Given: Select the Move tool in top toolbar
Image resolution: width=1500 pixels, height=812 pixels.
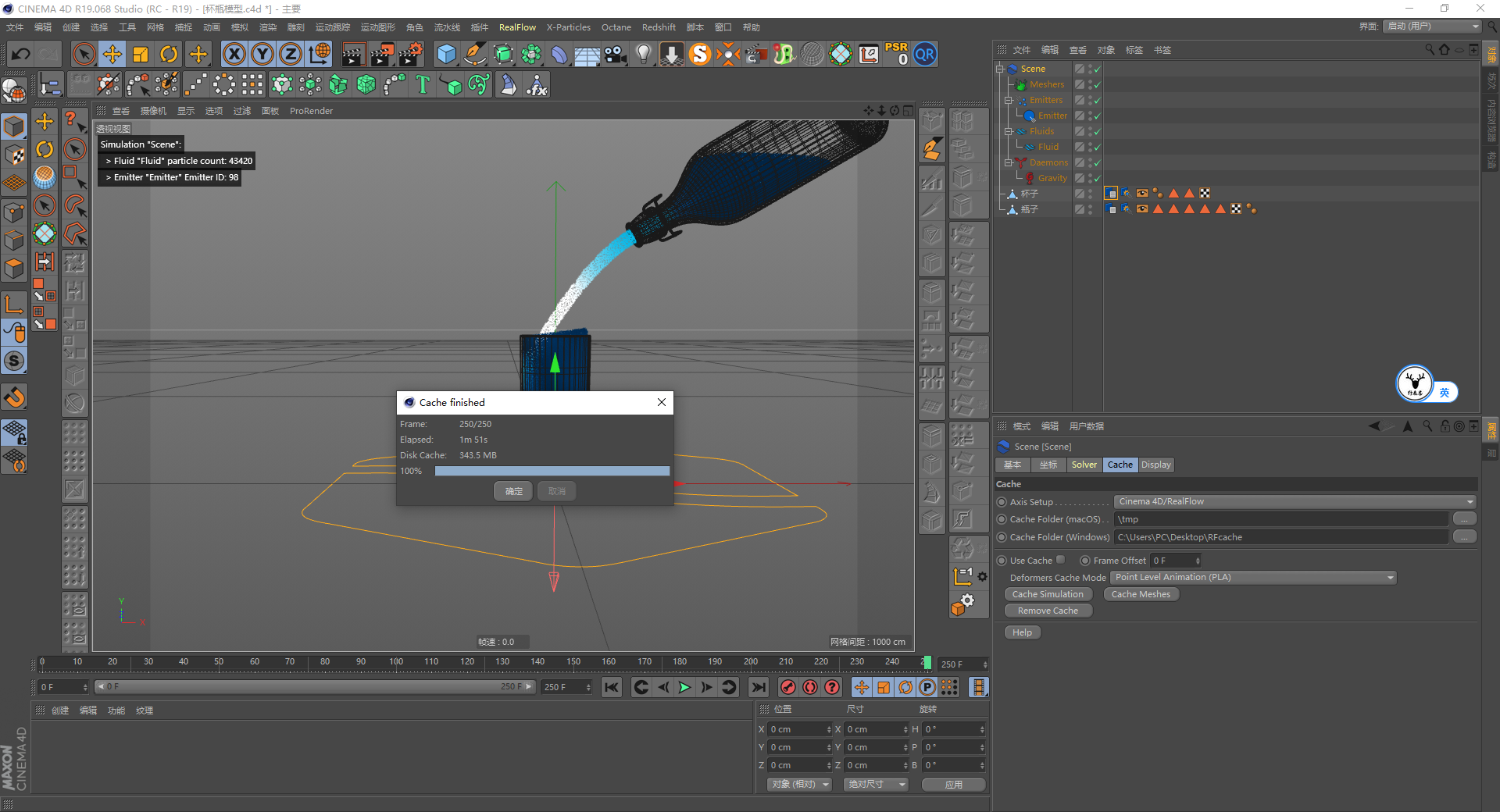Looking at the screenshot, I should [x=112, y=55].
